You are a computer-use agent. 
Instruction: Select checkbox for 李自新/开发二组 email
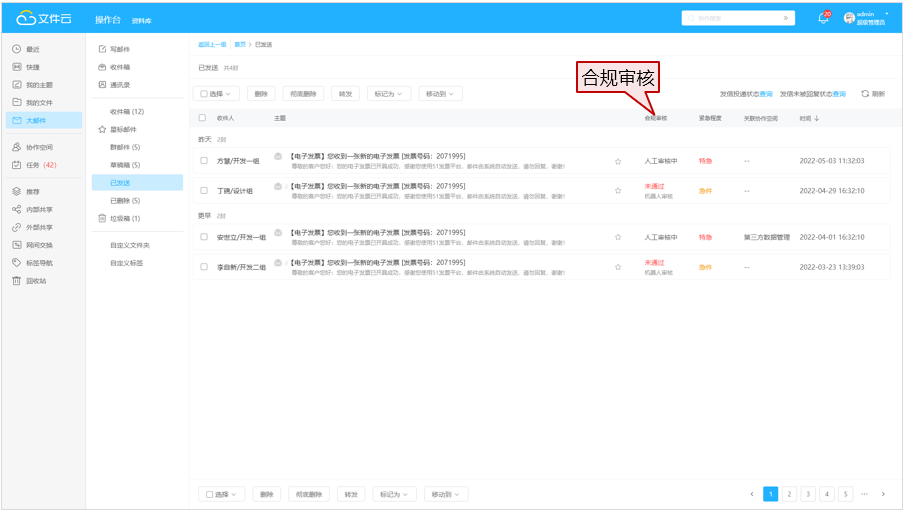204,268
